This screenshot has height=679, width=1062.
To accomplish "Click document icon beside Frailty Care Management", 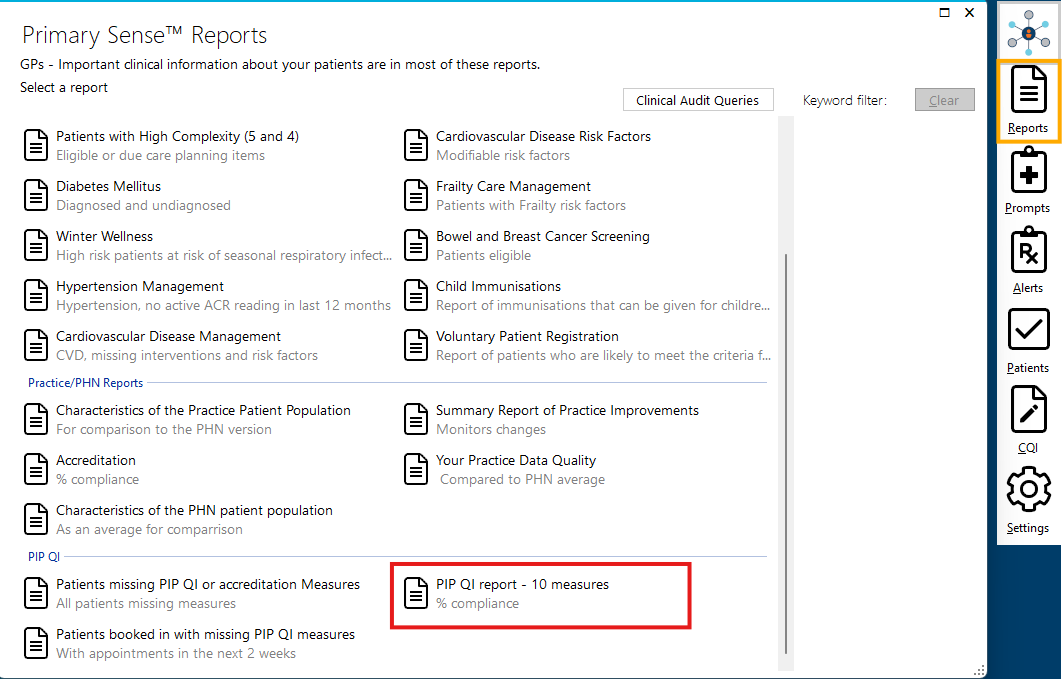I will [416, 196].
